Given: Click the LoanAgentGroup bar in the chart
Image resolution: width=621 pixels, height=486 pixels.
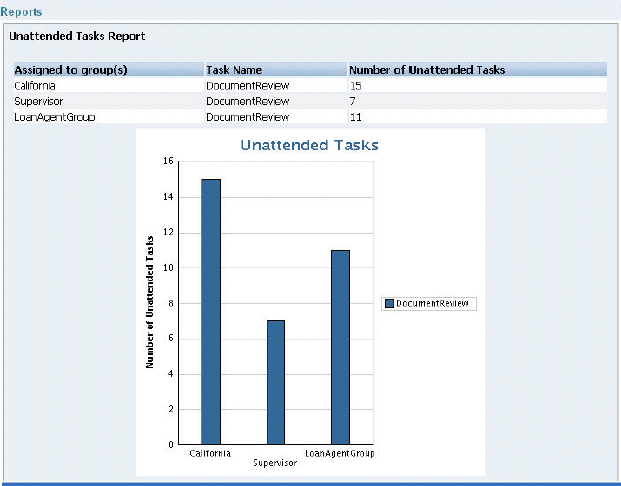Looking at the screenshot, I should (x=340, y=347).
